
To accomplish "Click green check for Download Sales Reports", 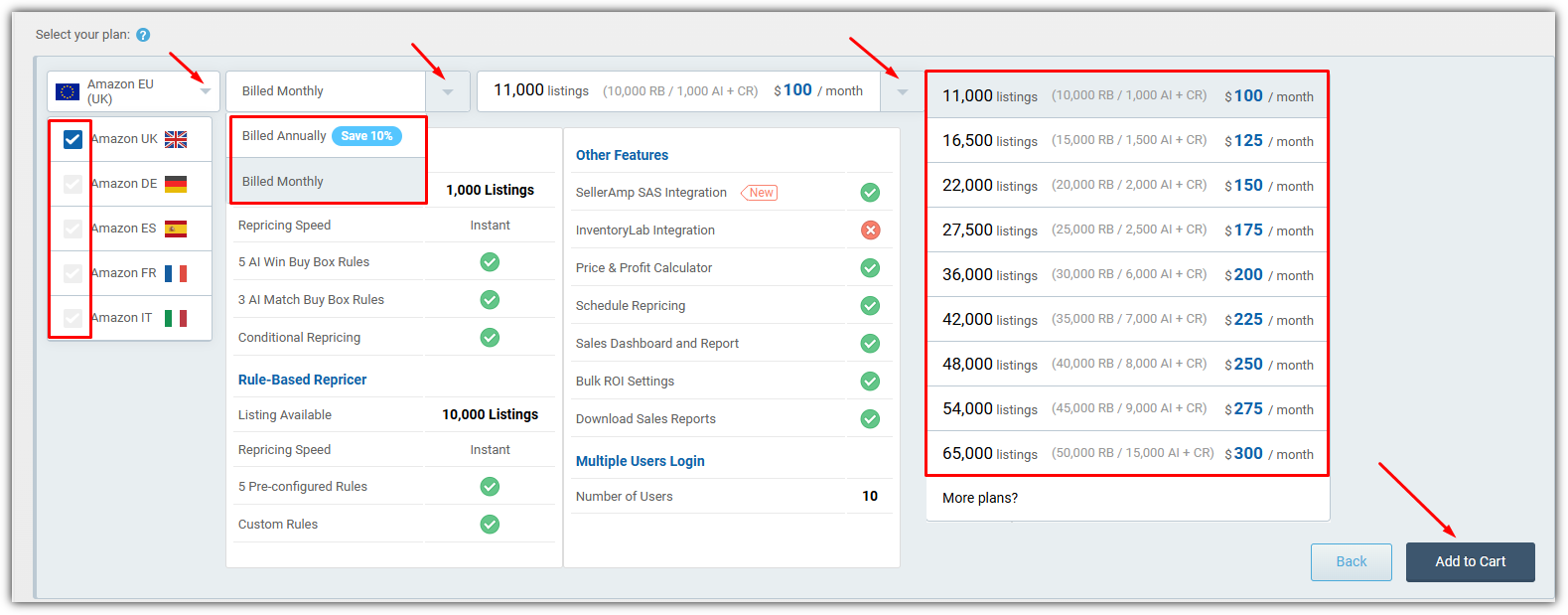I will 870,419.
